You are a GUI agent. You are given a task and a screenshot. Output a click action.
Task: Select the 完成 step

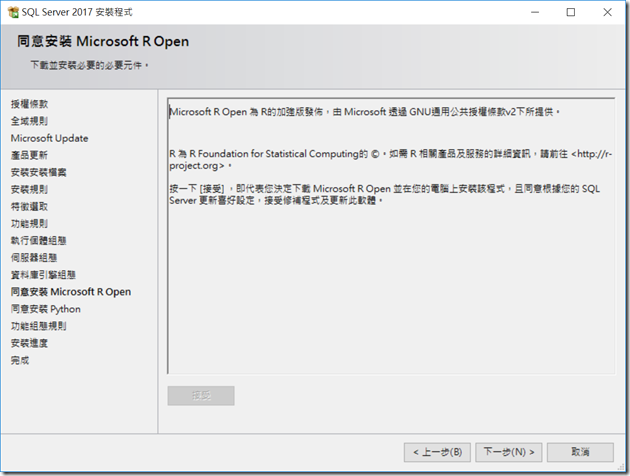[x=20, y=360]
